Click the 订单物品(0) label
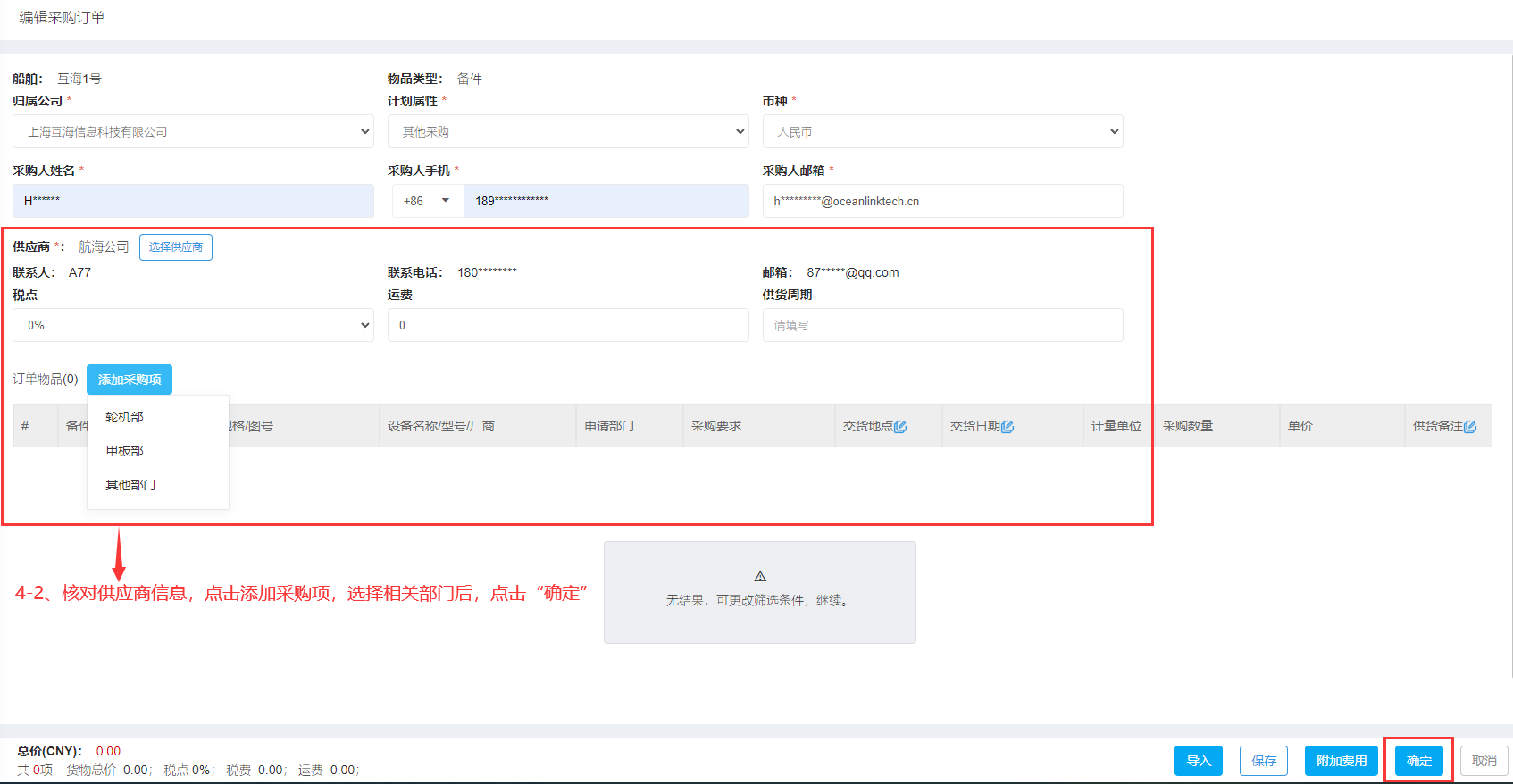1513x784 pixels. [x=46, y=379]
